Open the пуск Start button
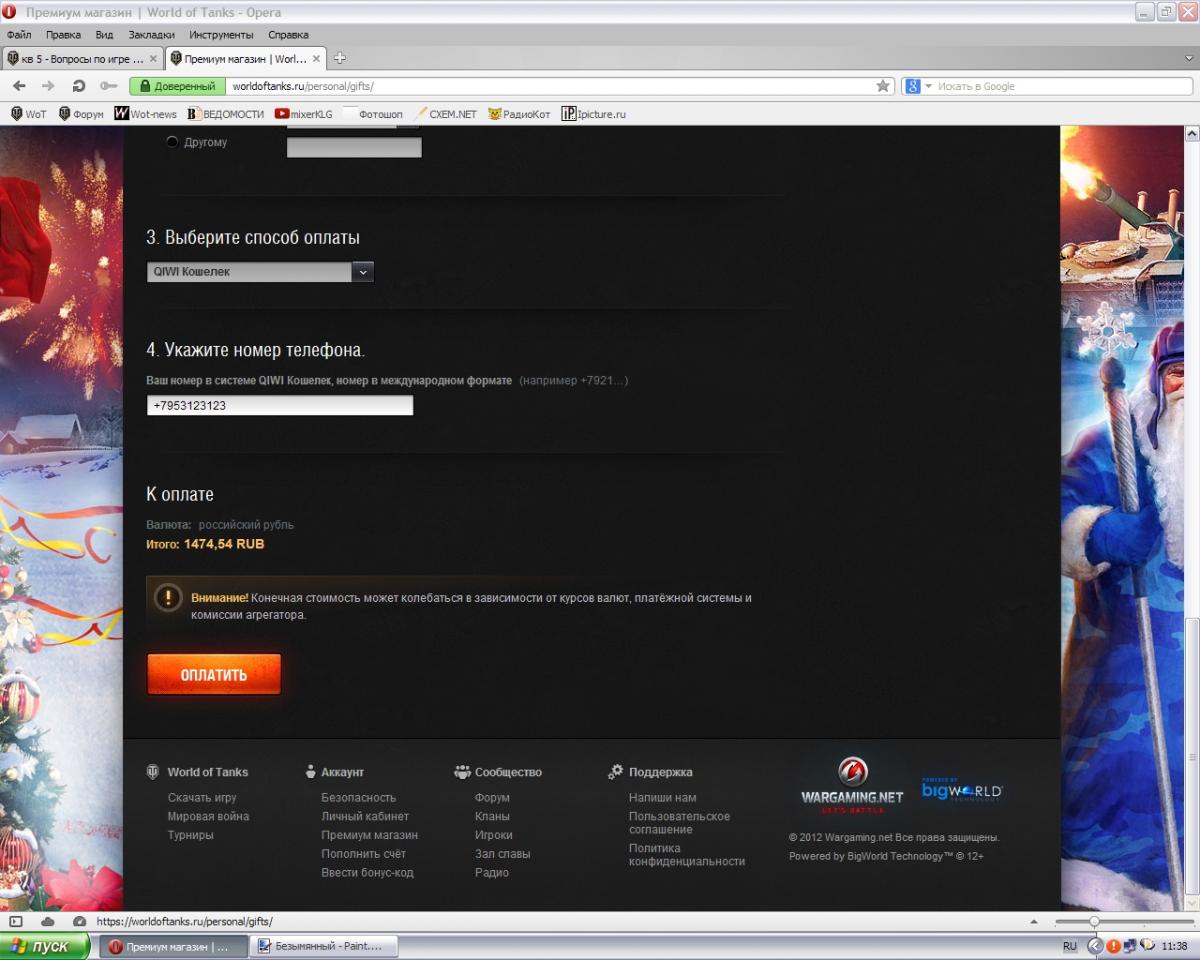This screenshot has width=1200, height=960. 45,946
